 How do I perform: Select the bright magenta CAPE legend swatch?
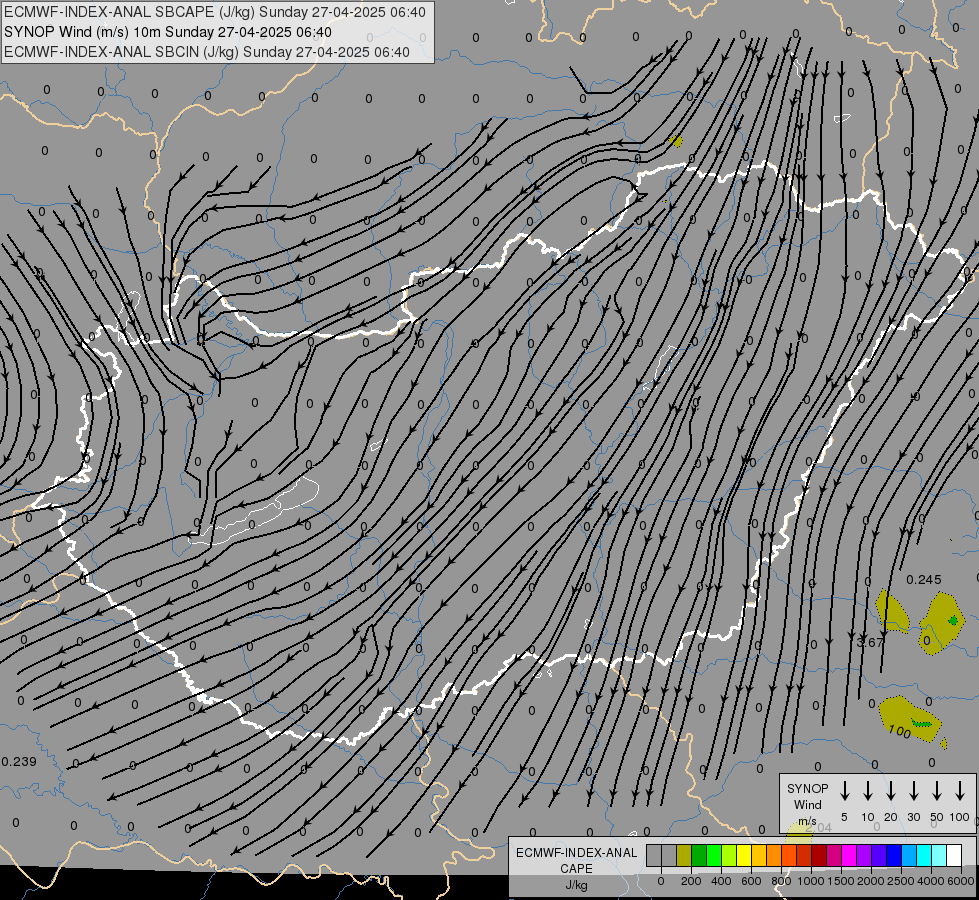(x=849, y=855)
